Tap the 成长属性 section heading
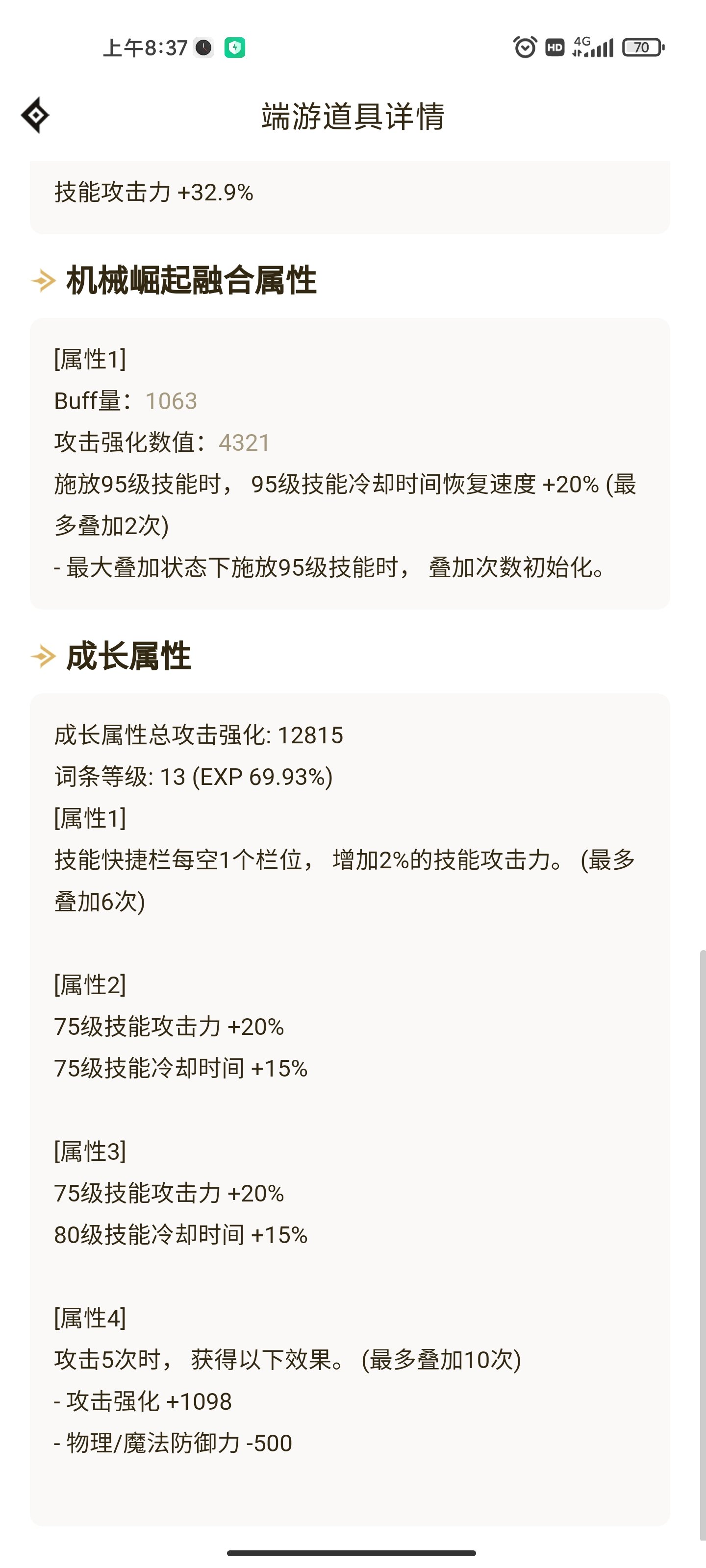Image resolution: width=706 pixels, height=1568 pixels. pos(128,656)
